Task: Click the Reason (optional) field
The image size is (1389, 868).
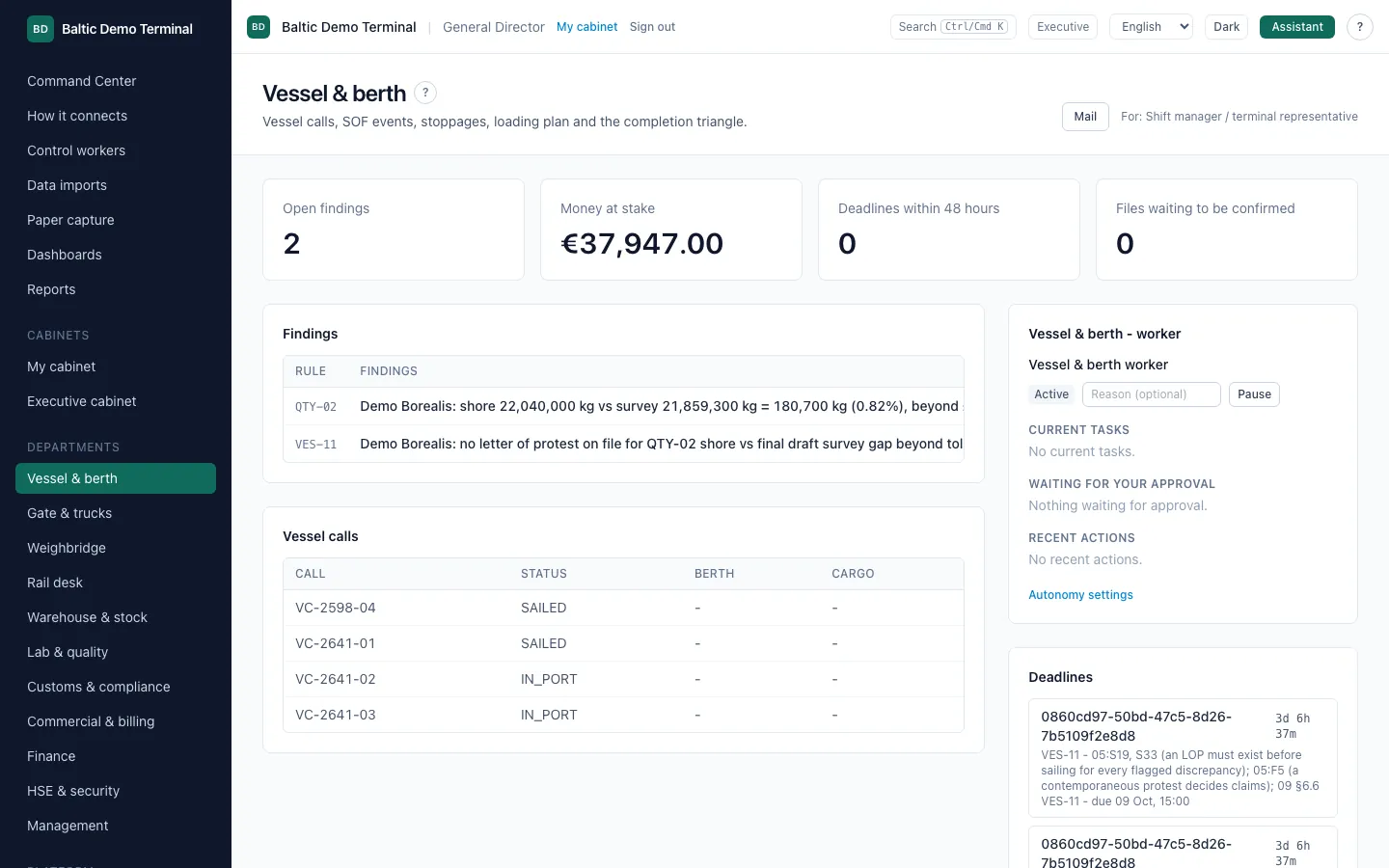Action: (1152, 394)
